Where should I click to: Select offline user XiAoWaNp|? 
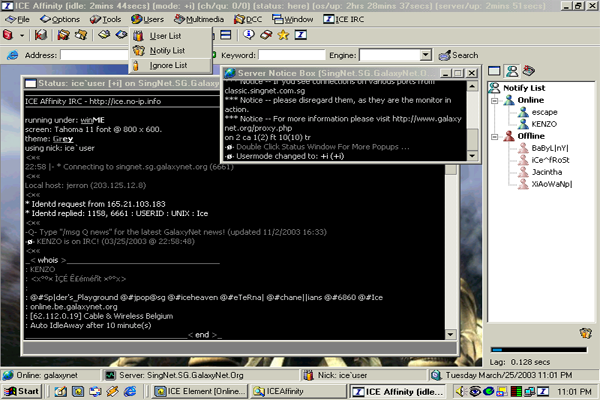[x=551, y=184]
